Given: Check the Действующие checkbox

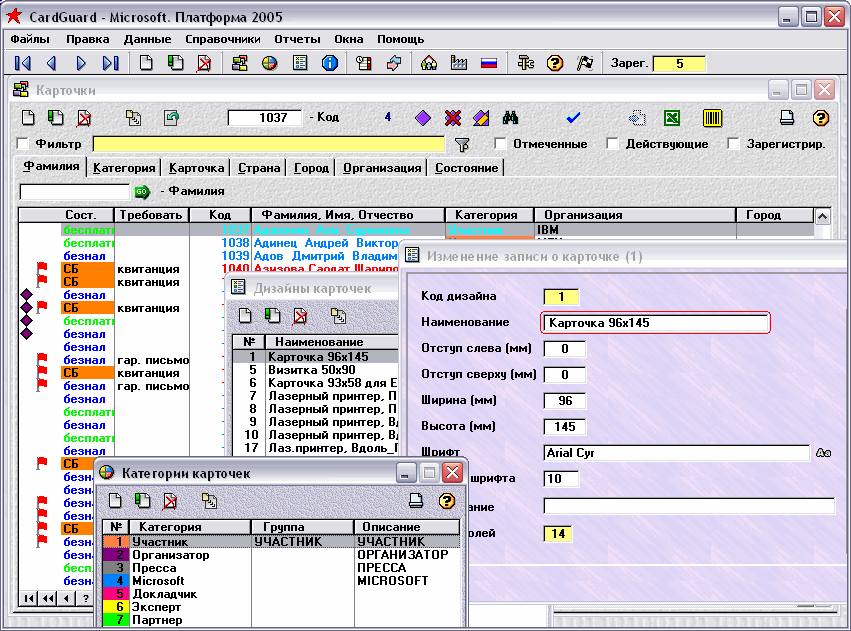Looking at the screenshot, I should point(613,144).
